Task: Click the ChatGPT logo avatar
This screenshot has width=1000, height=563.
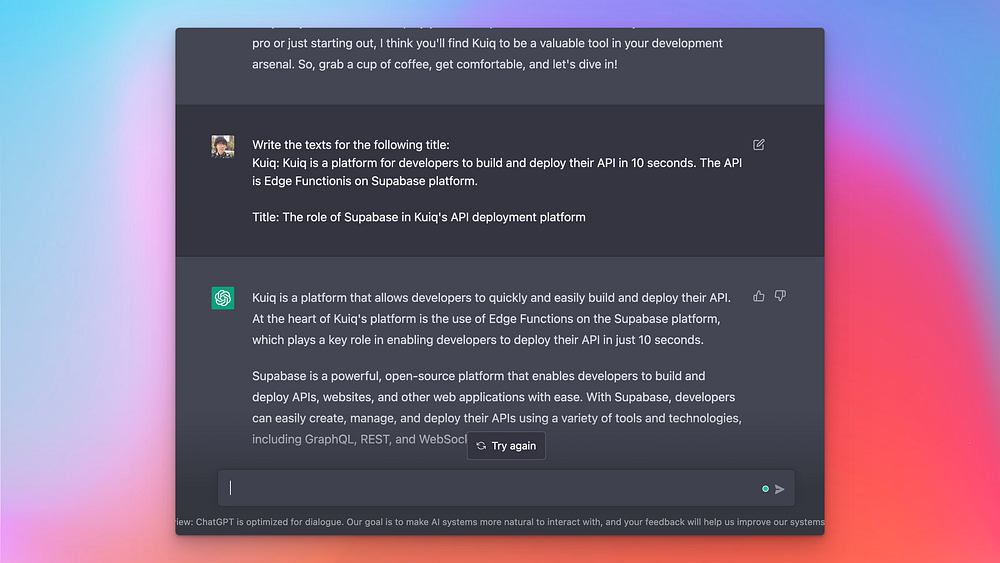Action: click(x=223, y=298)
